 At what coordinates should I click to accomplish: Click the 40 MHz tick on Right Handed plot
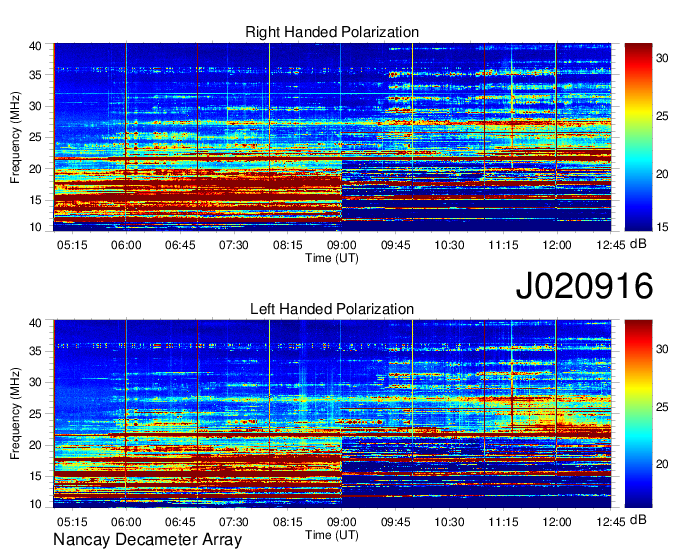point(35,46)
